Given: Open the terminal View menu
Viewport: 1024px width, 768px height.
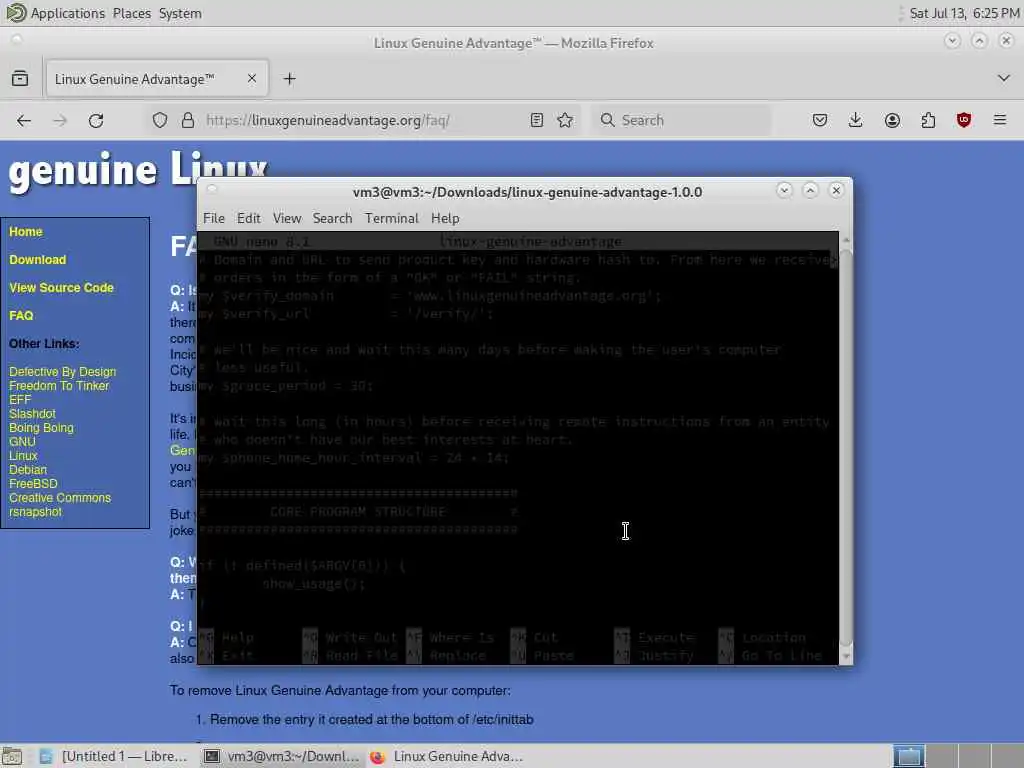Looking at the screenshot, I should point(287,218).
